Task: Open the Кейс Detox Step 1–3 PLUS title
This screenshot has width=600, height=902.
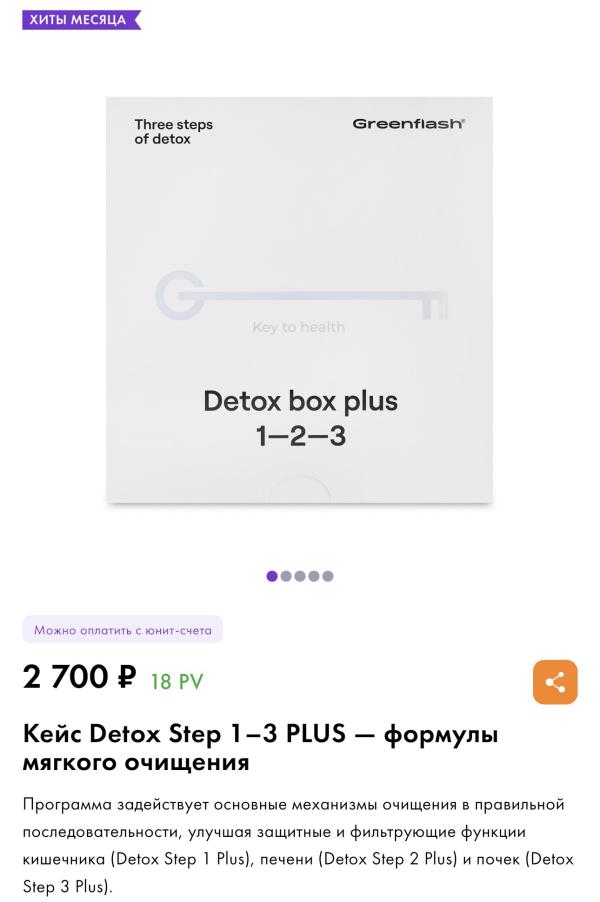Action: (x=260, y=748)
